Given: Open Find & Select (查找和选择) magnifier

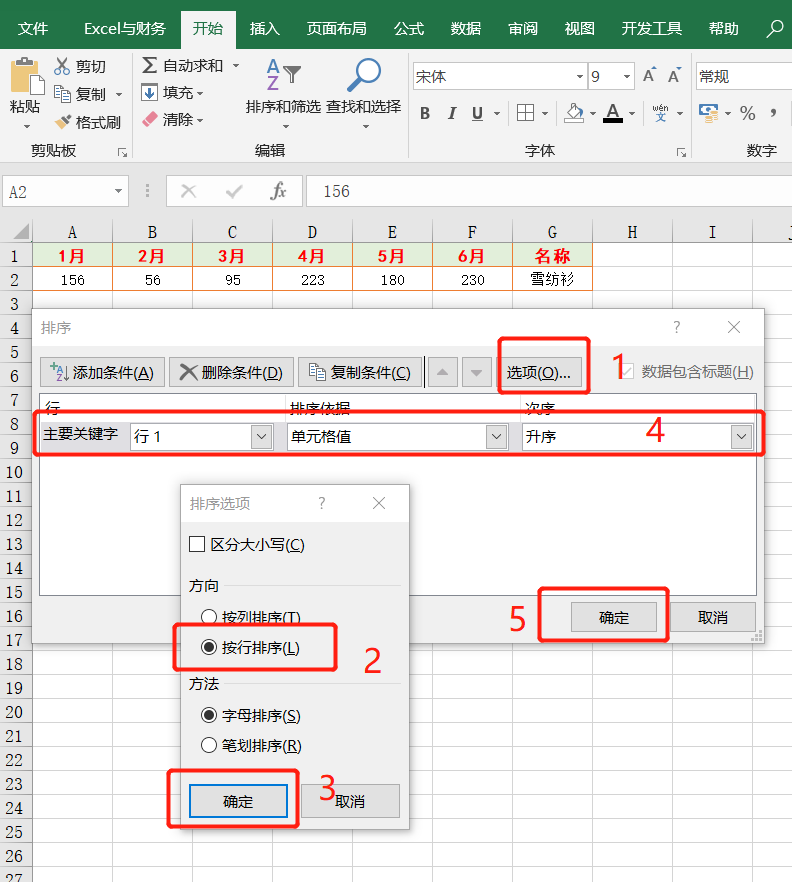Looking at the screenshot, I should 364,75.
